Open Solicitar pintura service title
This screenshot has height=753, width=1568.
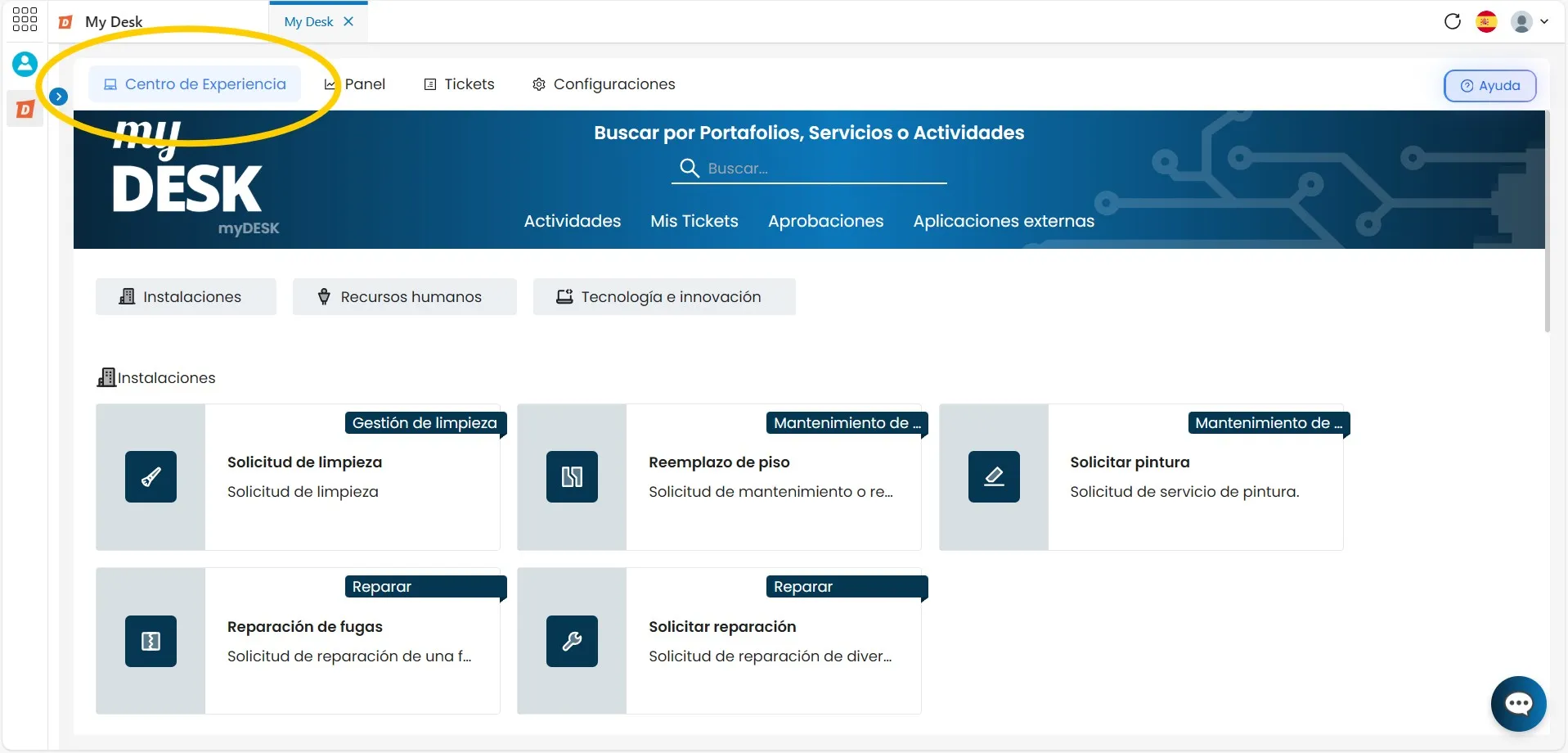[1130, 462]
